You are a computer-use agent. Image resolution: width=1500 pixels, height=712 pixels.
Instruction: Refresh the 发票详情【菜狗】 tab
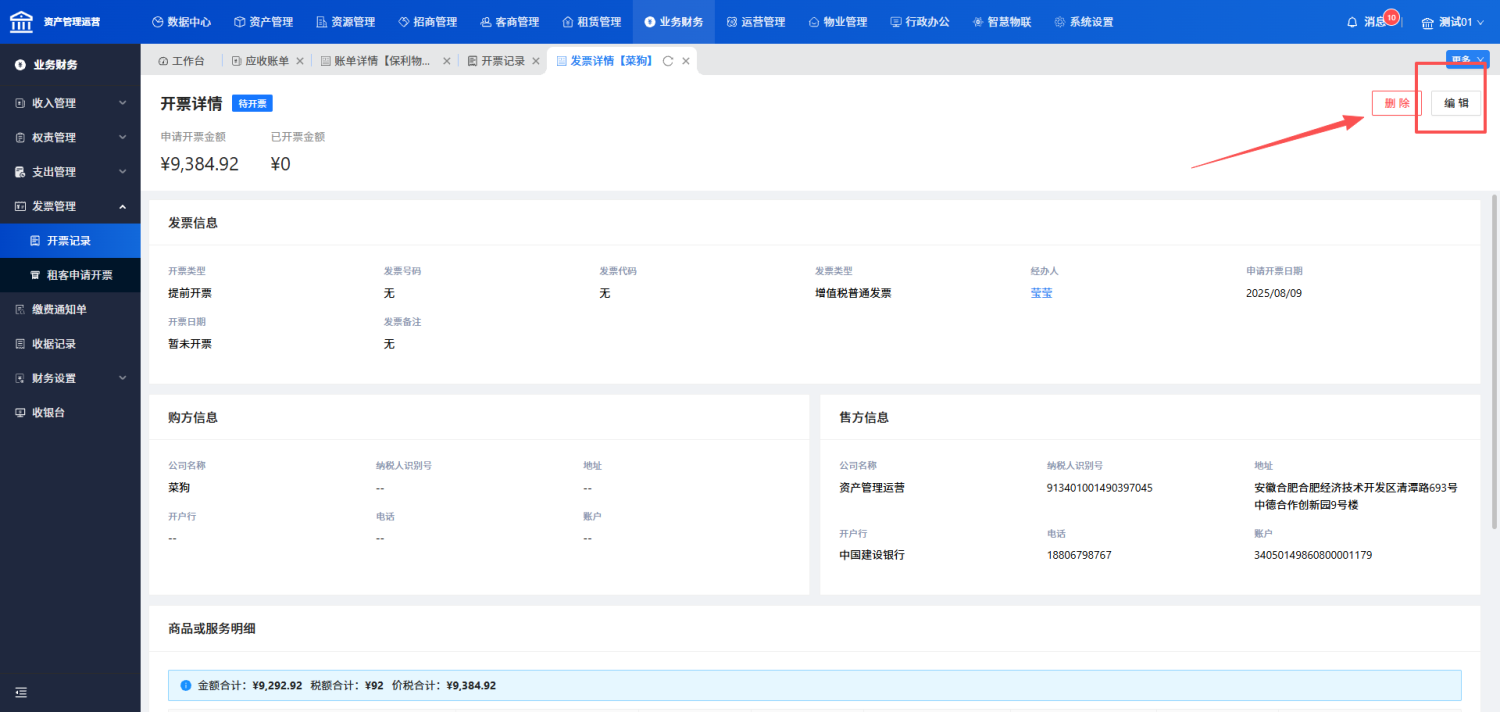coord(668,61)
